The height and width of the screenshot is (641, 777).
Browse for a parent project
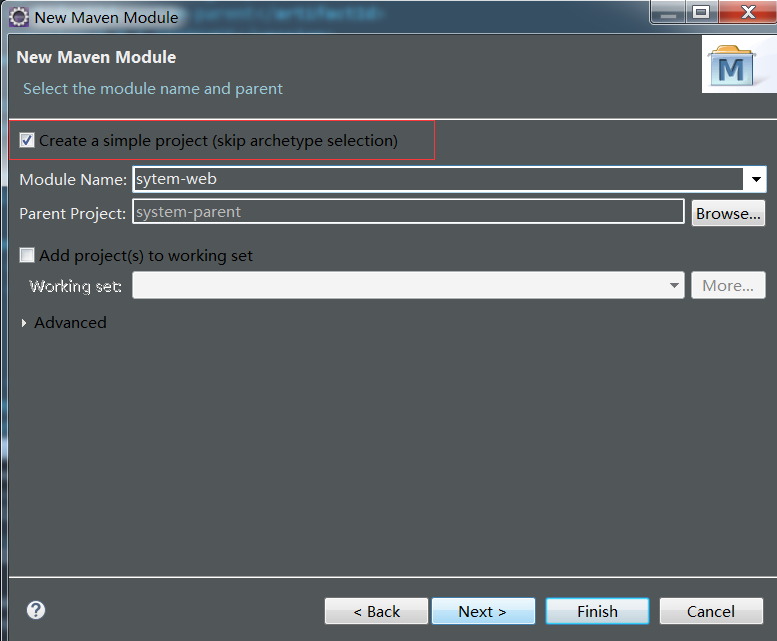728,213
